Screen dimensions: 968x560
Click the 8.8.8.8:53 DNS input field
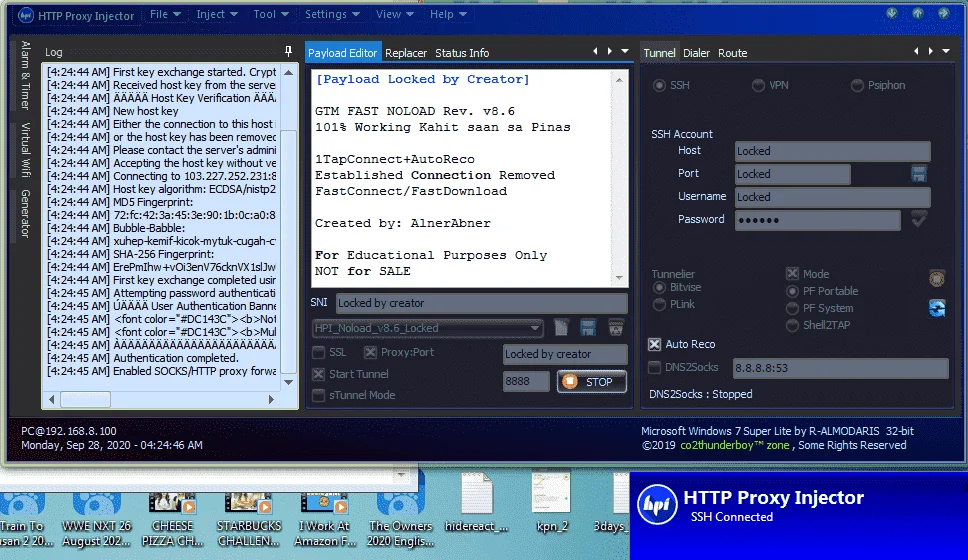pos(840,368)
